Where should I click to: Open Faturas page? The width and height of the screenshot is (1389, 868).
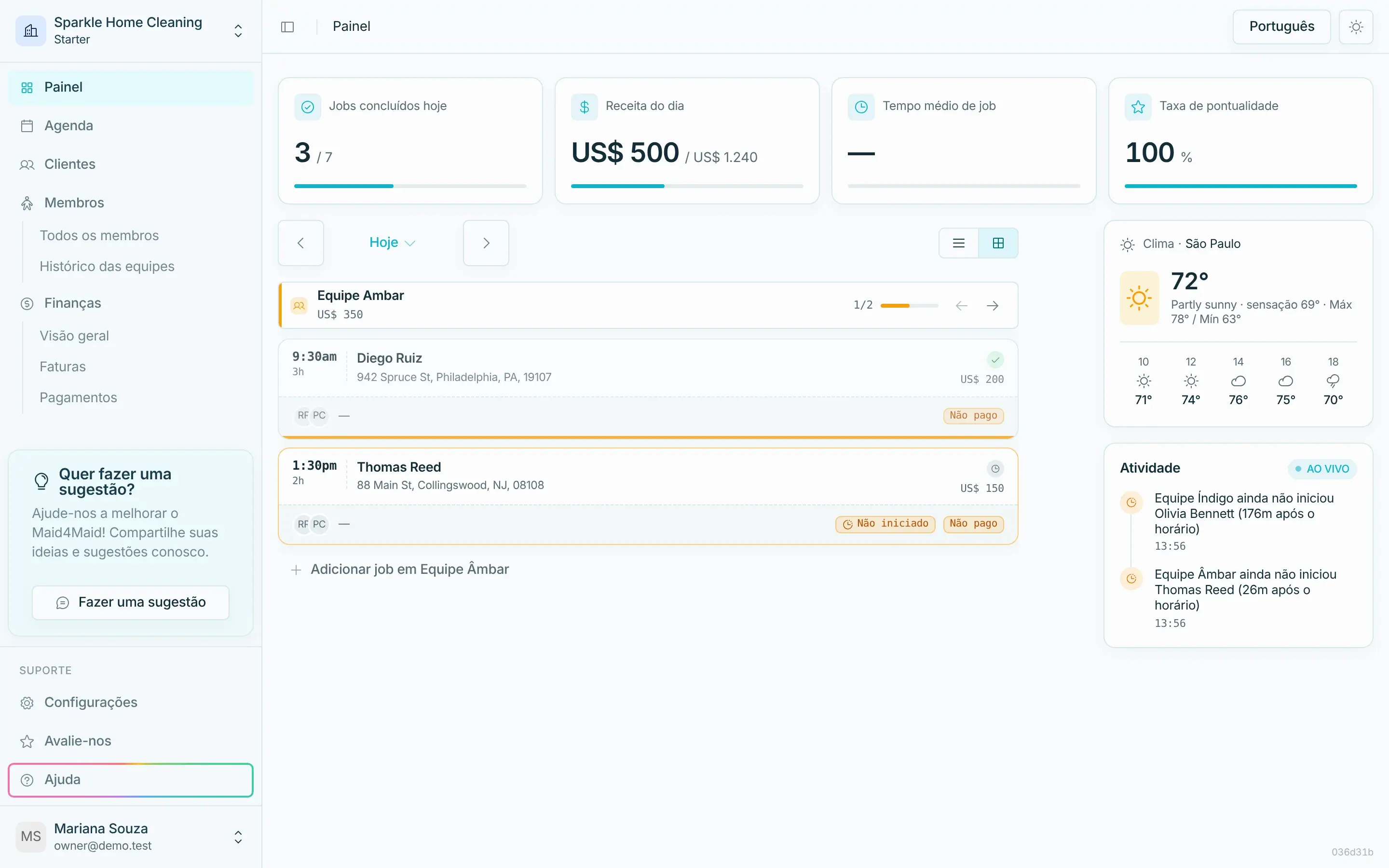pyautogui.click(x=63, y=367)
